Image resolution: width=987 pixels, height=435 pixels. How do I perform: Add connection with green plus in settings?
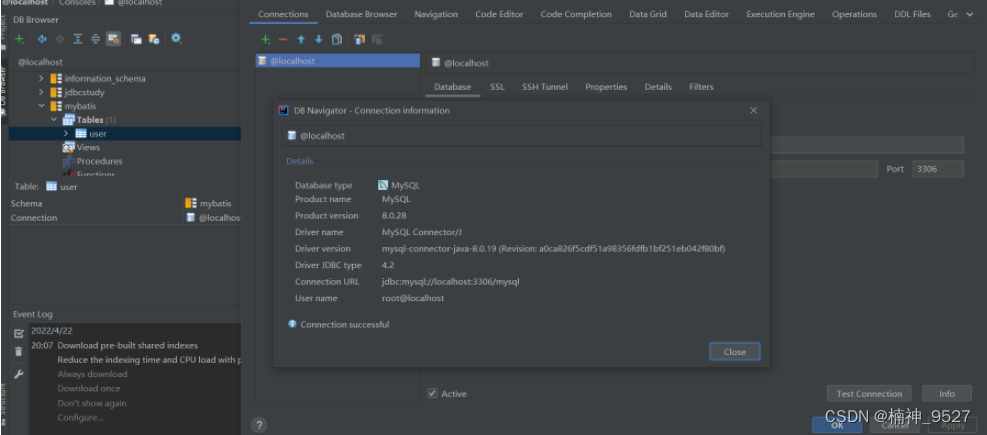coord(266,40)
